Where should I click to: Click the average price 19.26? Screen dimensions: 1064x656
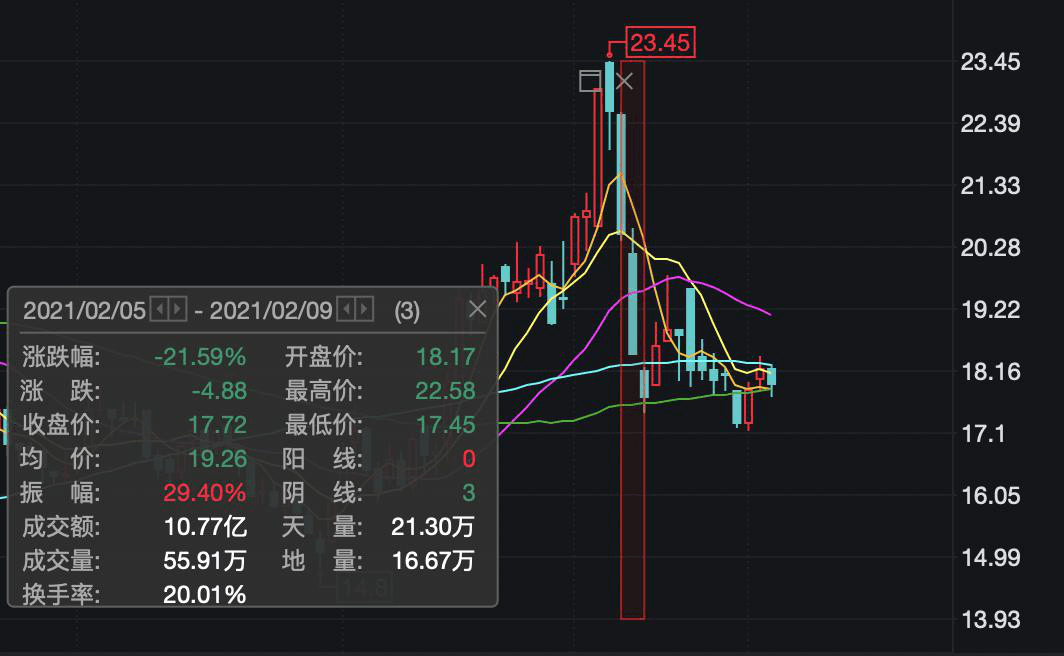point(217,459)
